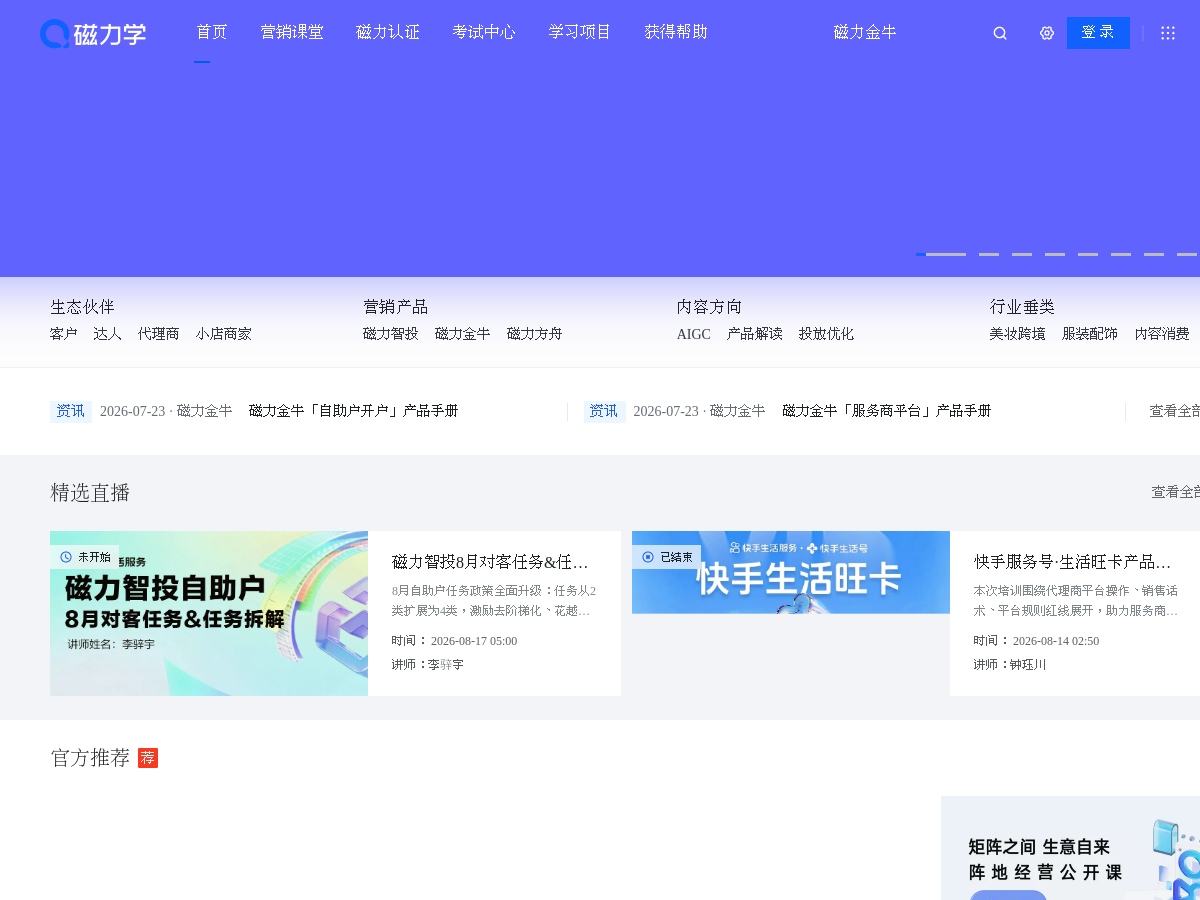This screenshot has height=900, width=1200.
Task: Filter by 达人 under 生态伙伴
Action: pyautogui.click(x=108, y=334)
